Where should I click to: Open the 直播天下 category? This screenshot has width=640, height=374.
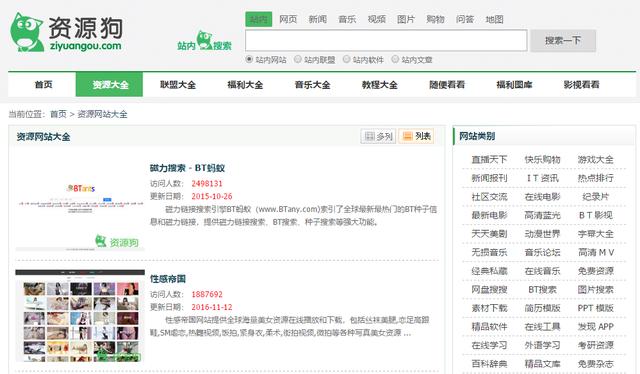pos(489,160)
